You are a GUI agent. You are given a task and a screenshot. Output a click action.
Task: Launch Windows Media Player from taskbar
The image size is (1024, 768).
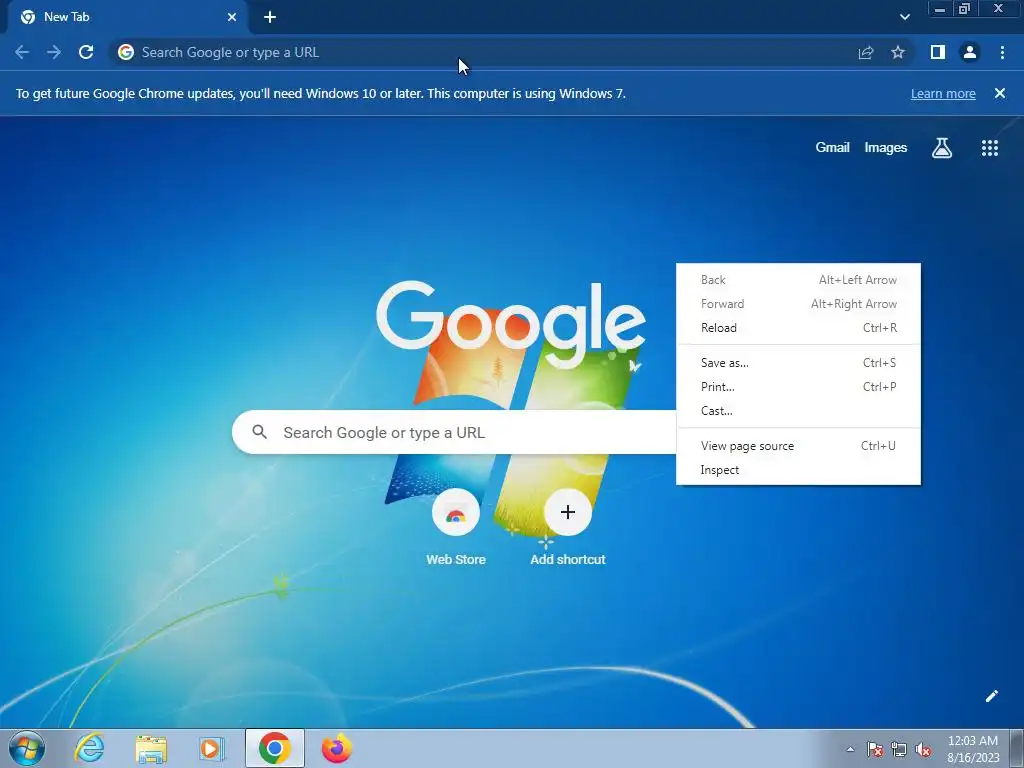(211, 748)
